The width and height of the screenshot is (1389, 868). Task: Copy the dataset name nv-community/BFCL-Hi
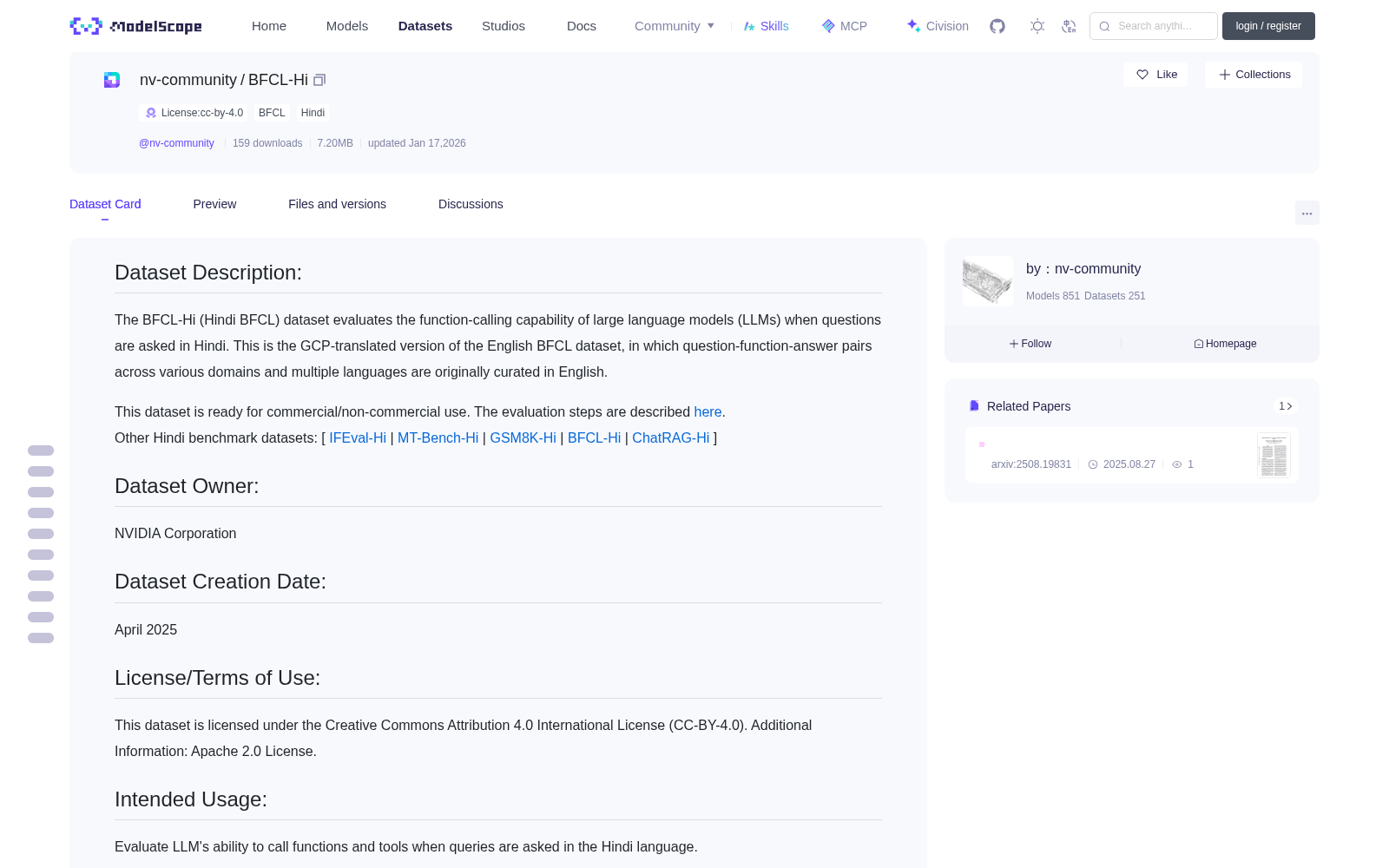tap(319, 80)
